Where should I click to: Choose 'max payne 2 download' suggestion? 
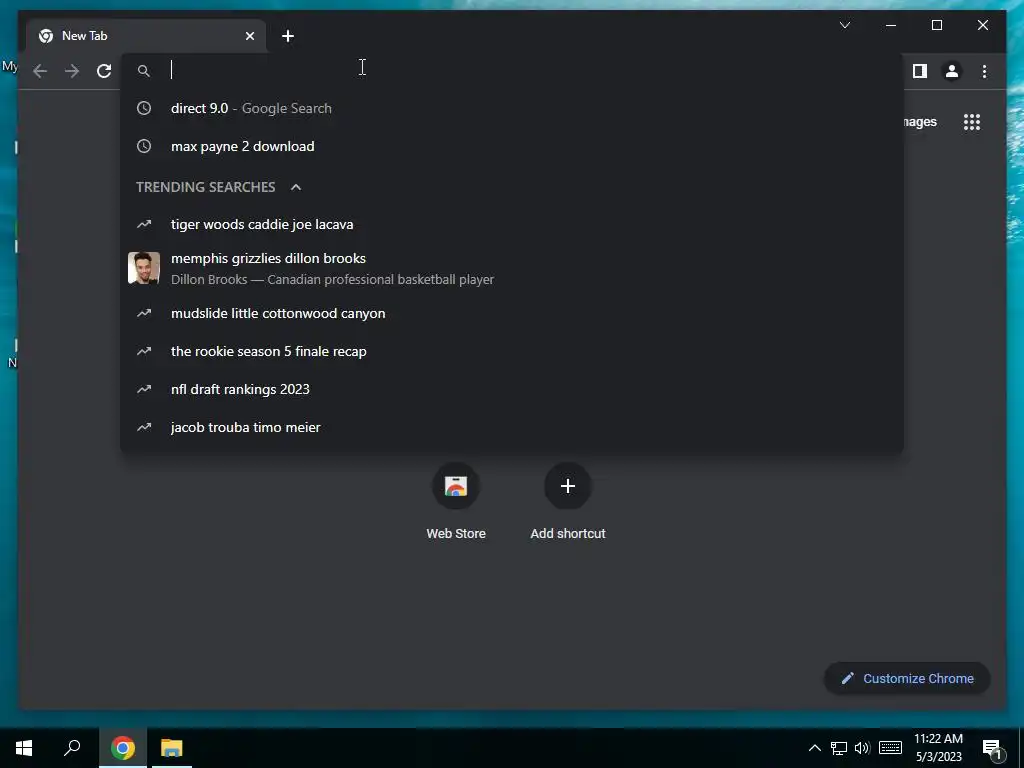512,146
